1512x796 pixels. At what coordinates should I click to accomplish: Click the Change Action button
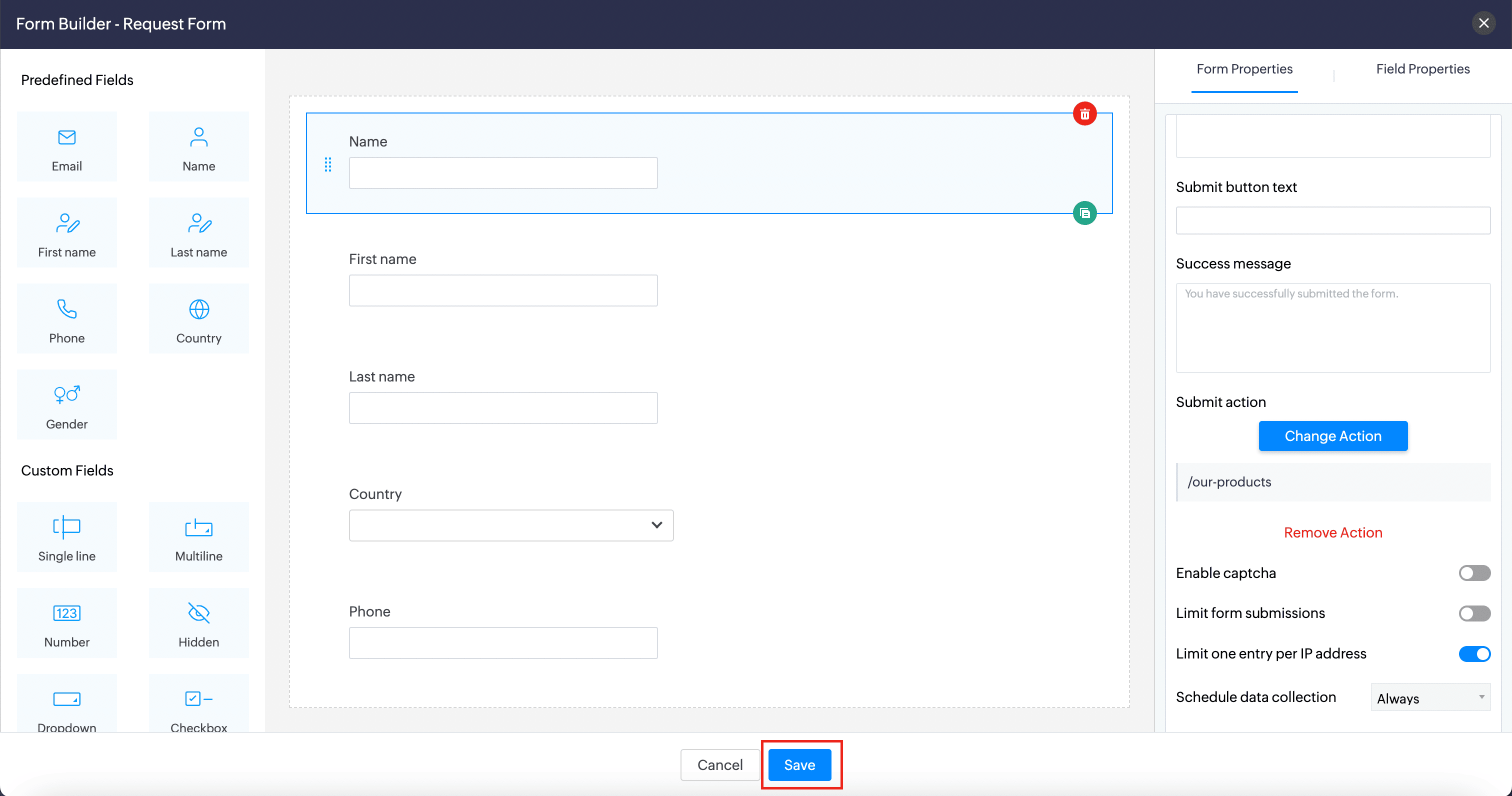point(1332,436)
